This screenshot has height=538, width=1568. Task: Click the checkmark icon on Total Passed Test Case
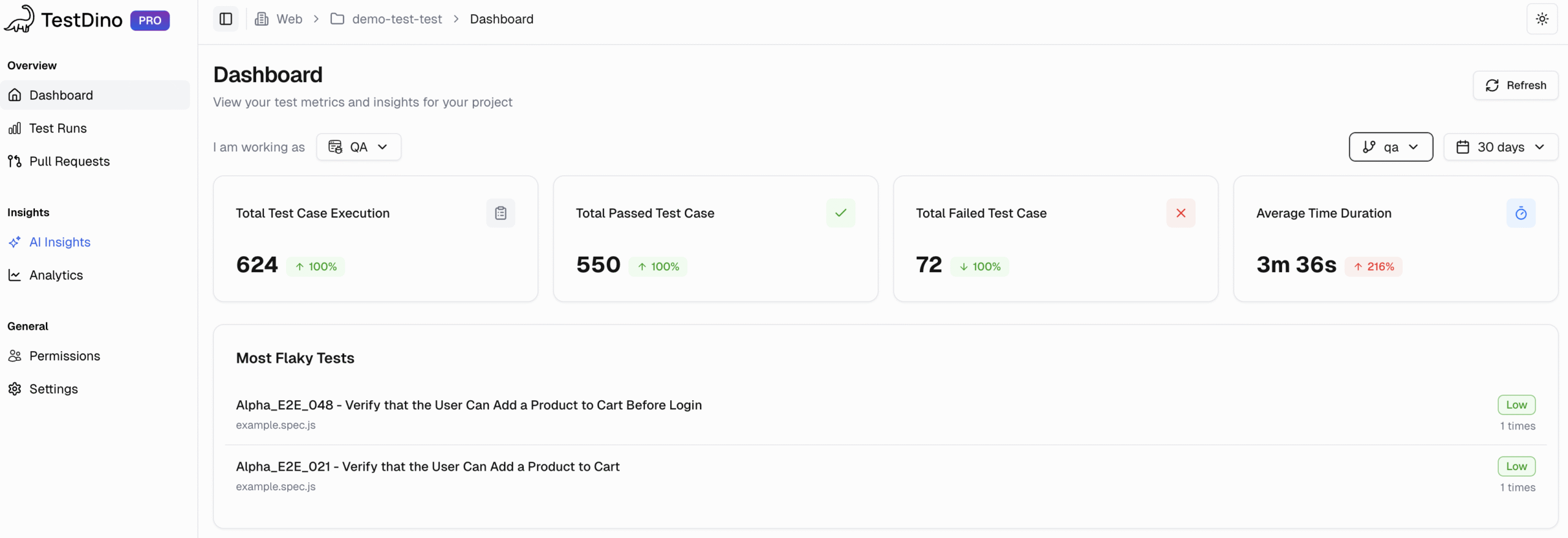pyautogui.click(x=840, y=213)
